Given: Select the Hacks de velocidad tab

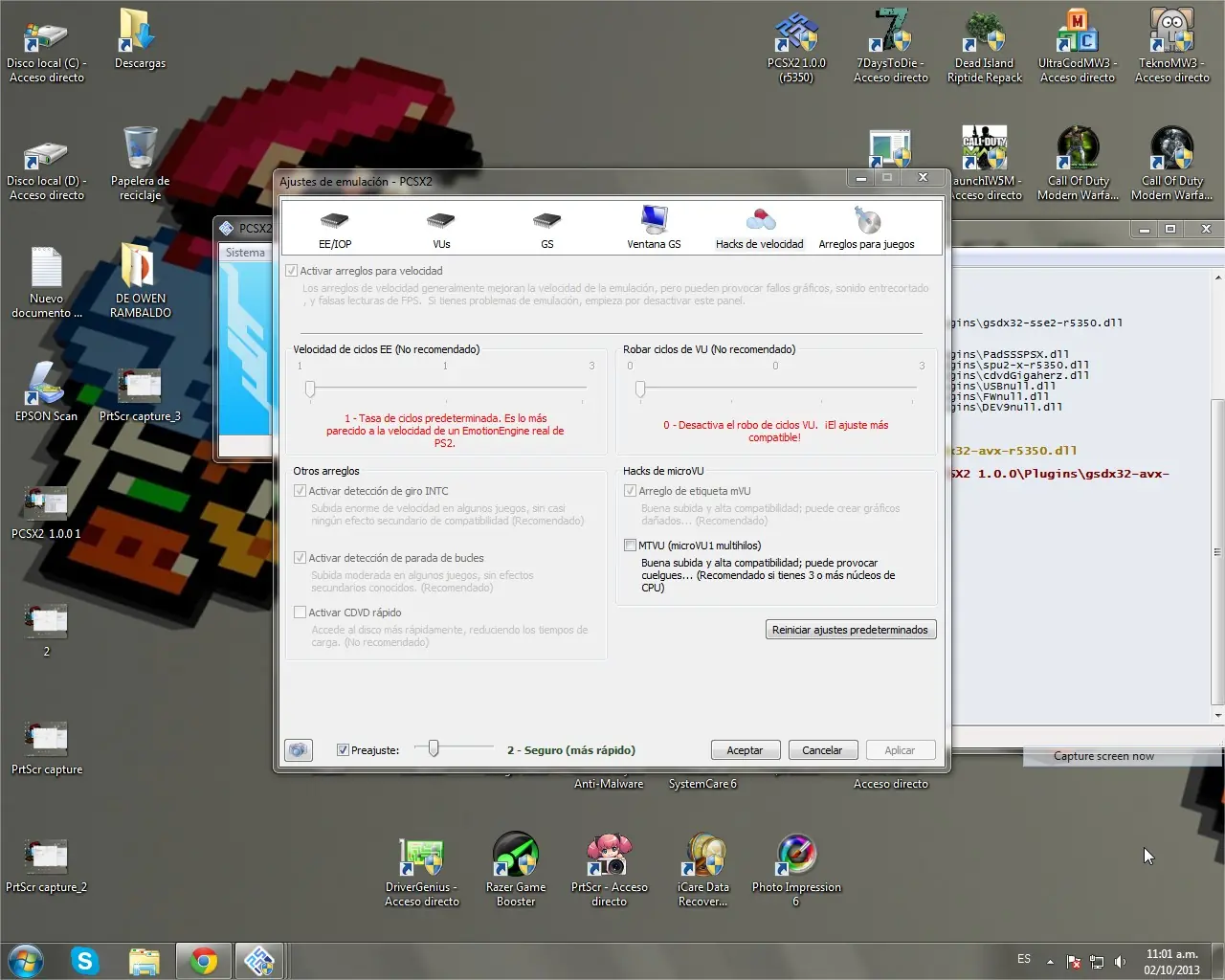Looking at the screenshot, I should coord(760,229).
